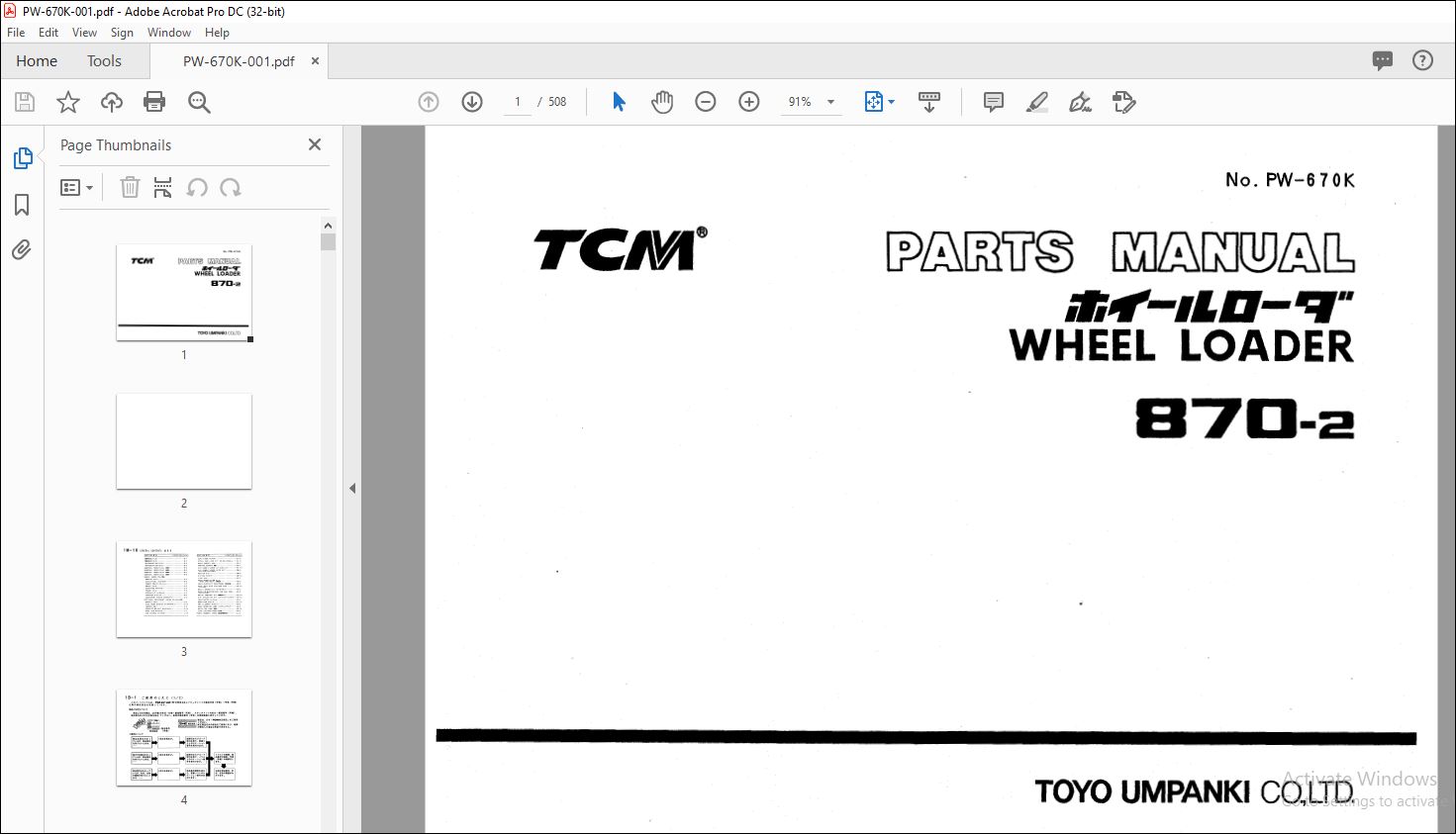Select page 4 thumbnail

(x=184, y=738)
